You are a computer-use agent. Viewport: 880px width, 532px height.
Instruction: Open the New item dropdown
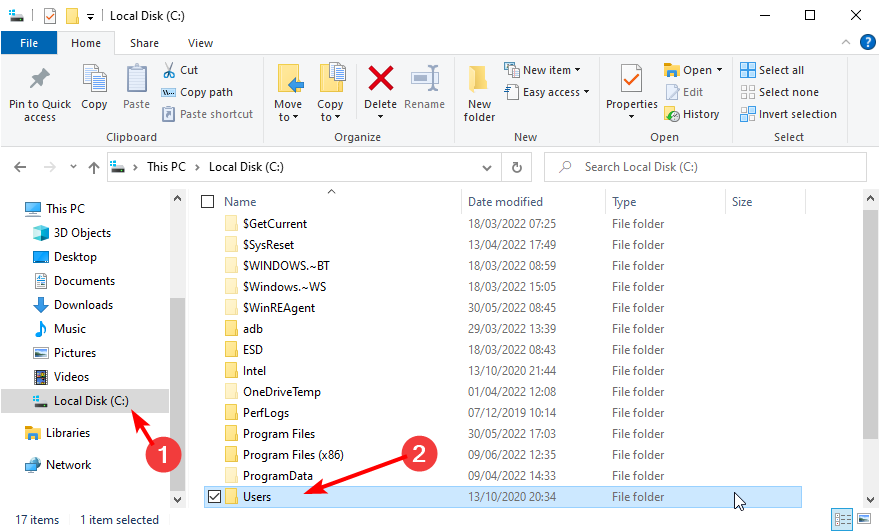coord(542,70)
